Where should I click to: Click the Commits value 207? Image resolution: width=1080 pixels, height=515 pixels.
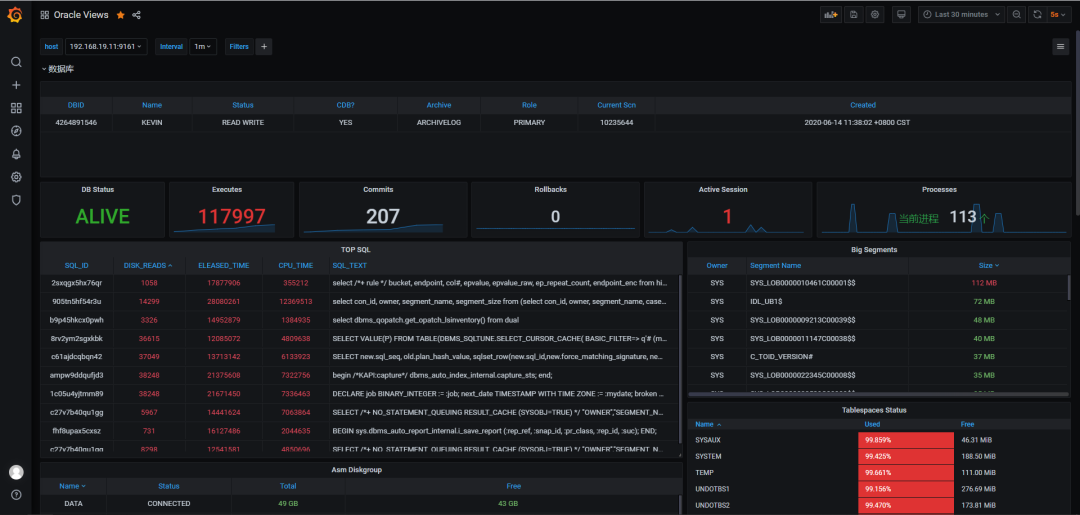(x=383, y=217)
